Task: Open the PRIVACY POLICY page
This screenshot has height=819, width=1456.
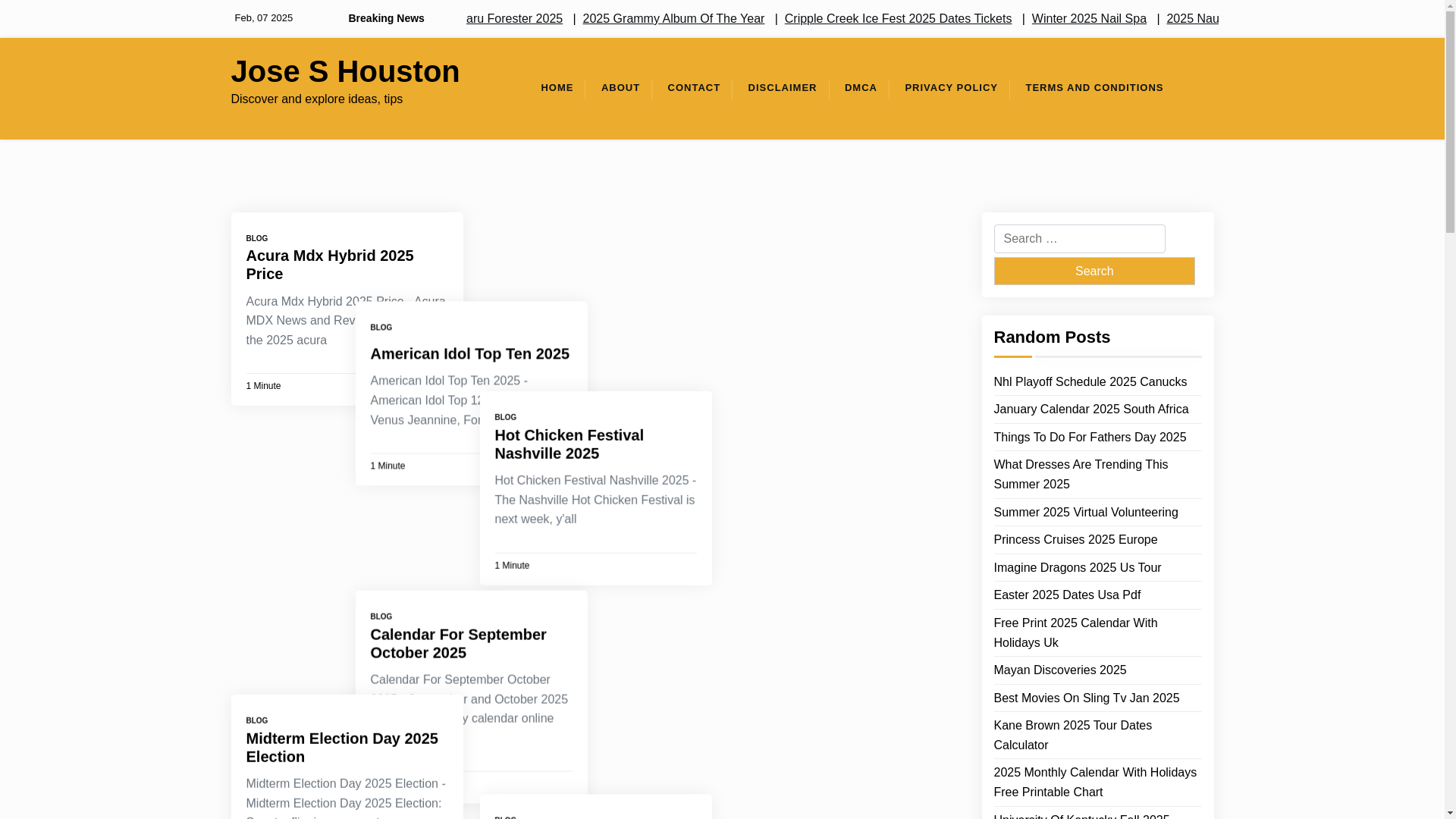Action: pyautogui.click(x=951, y=88)
